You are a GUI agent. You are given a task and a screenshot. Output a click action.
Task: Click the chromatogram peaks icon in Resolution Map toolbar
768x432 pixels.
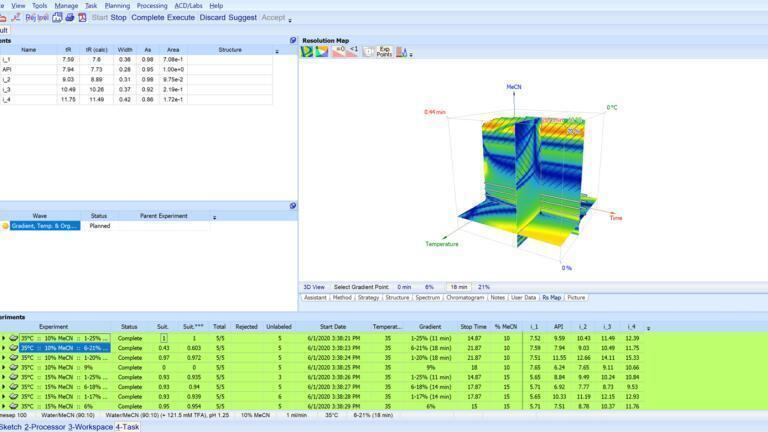[x=402, y=51]
